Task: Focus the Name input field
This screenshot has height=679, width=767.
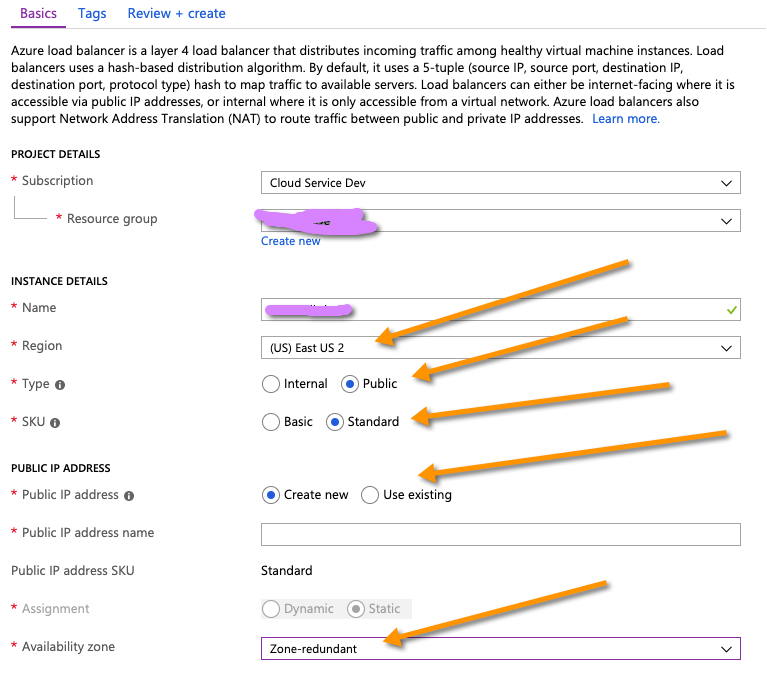Action: 500,310
